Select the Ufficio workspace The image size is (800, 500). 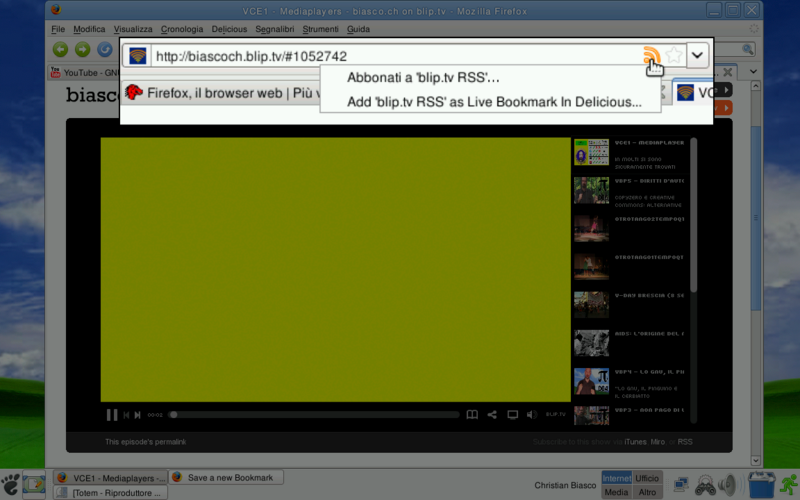647,478
